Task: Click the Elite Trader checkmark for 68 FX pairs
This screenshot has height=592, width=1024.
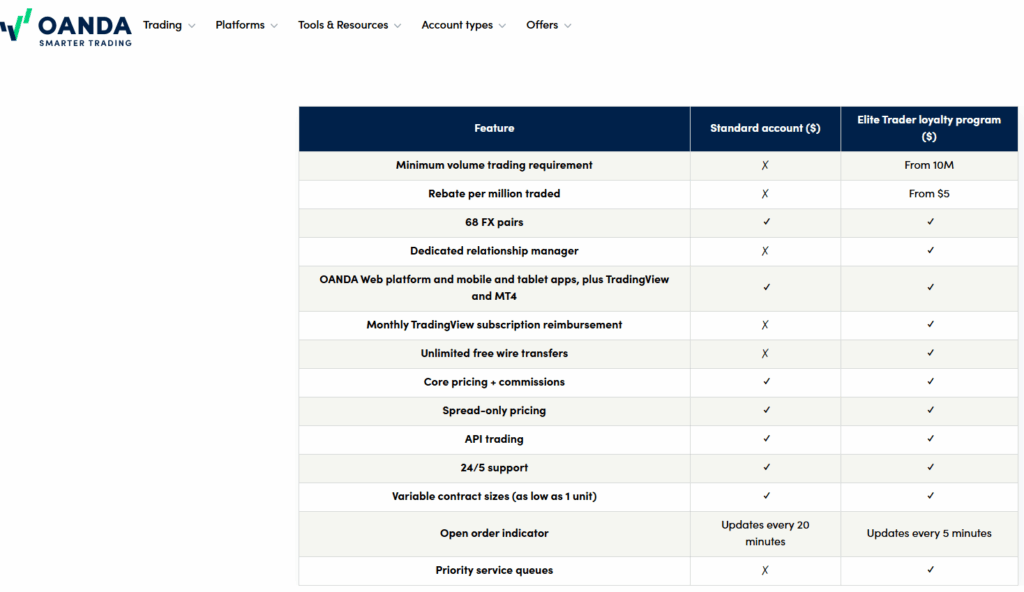Action: point(931,222)
